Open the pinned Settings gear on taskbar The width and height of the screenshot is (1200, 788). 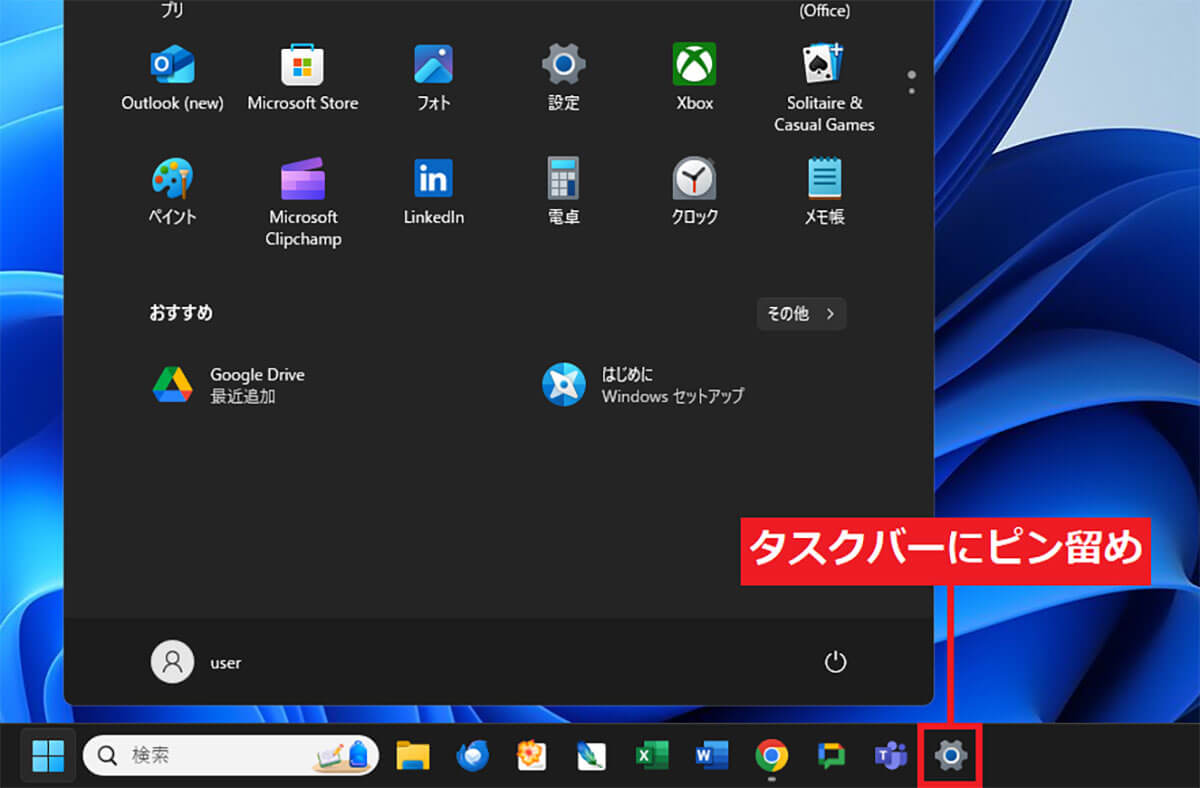click(x=950, y=756)
